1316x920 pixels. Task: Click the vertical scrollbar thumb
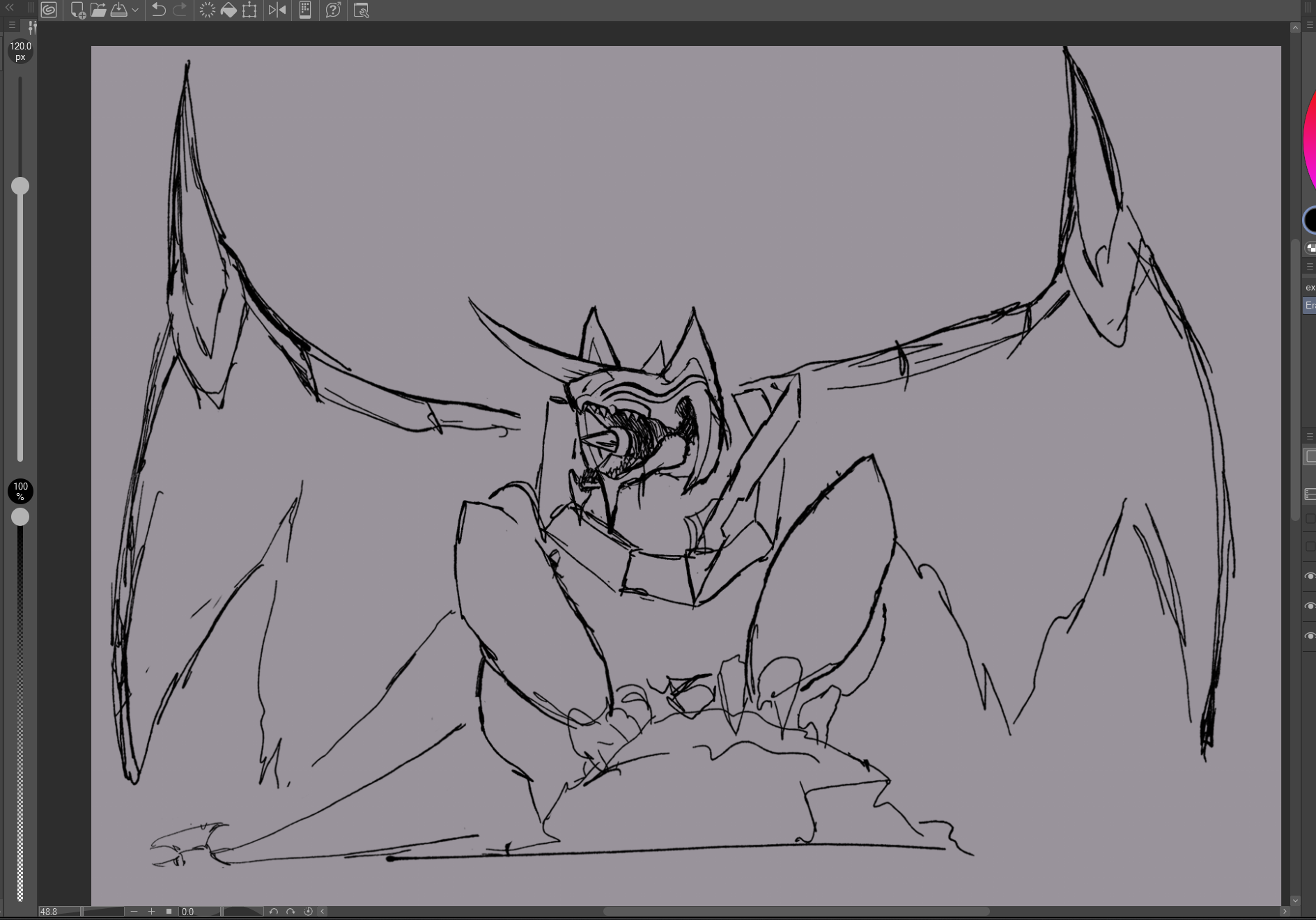point(1295,380)
